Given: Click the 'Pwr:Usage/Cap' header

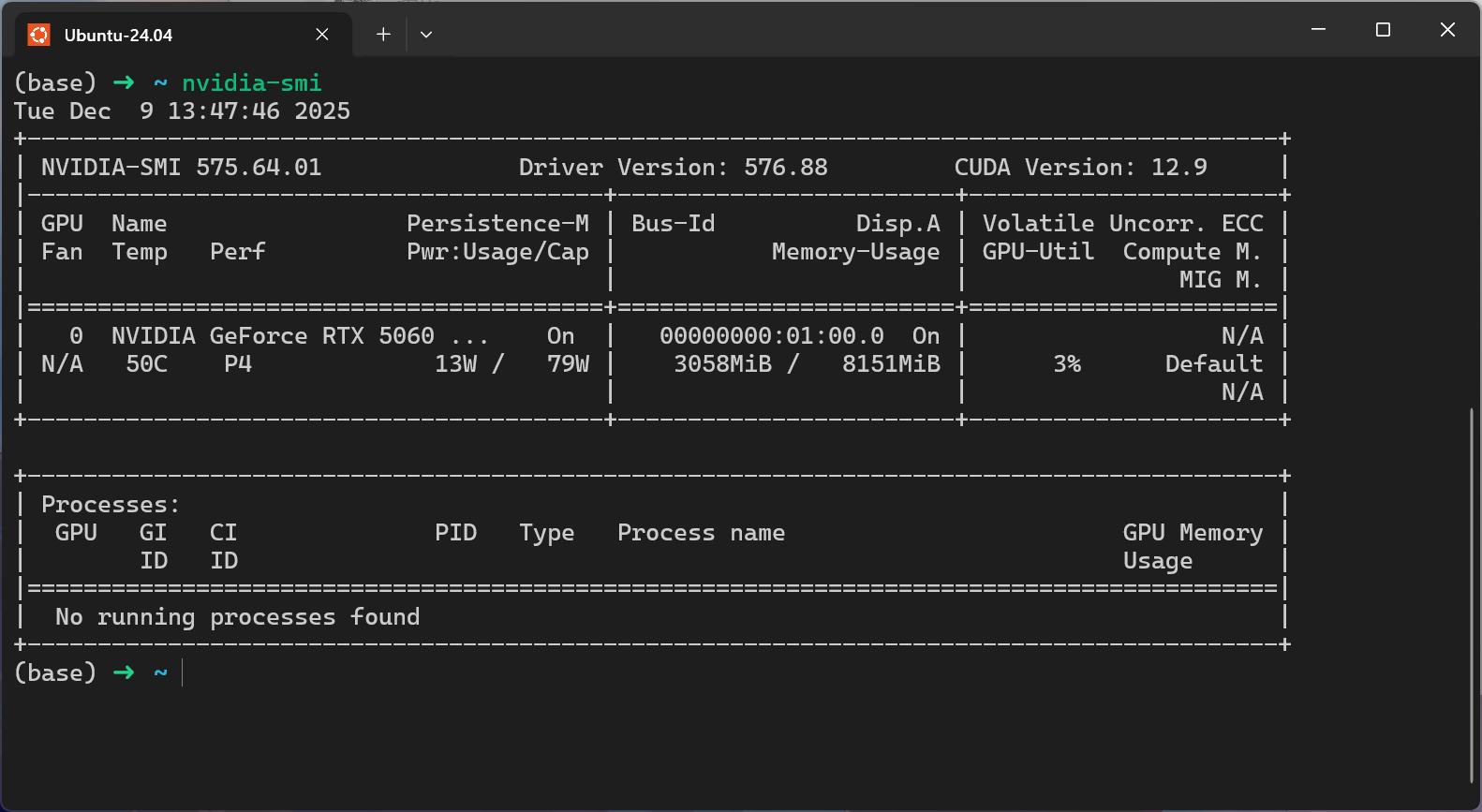Looking at the screenshot, I should tap(497, 252).
